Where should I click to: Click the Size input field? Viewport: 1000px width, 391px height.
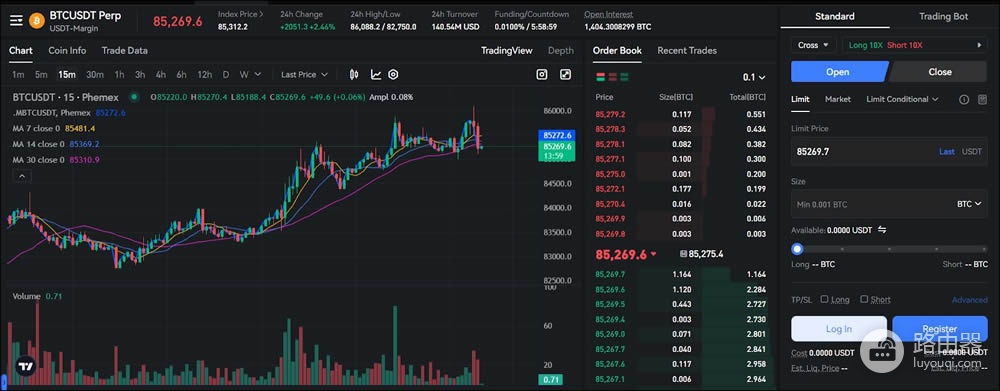point(889,204)
